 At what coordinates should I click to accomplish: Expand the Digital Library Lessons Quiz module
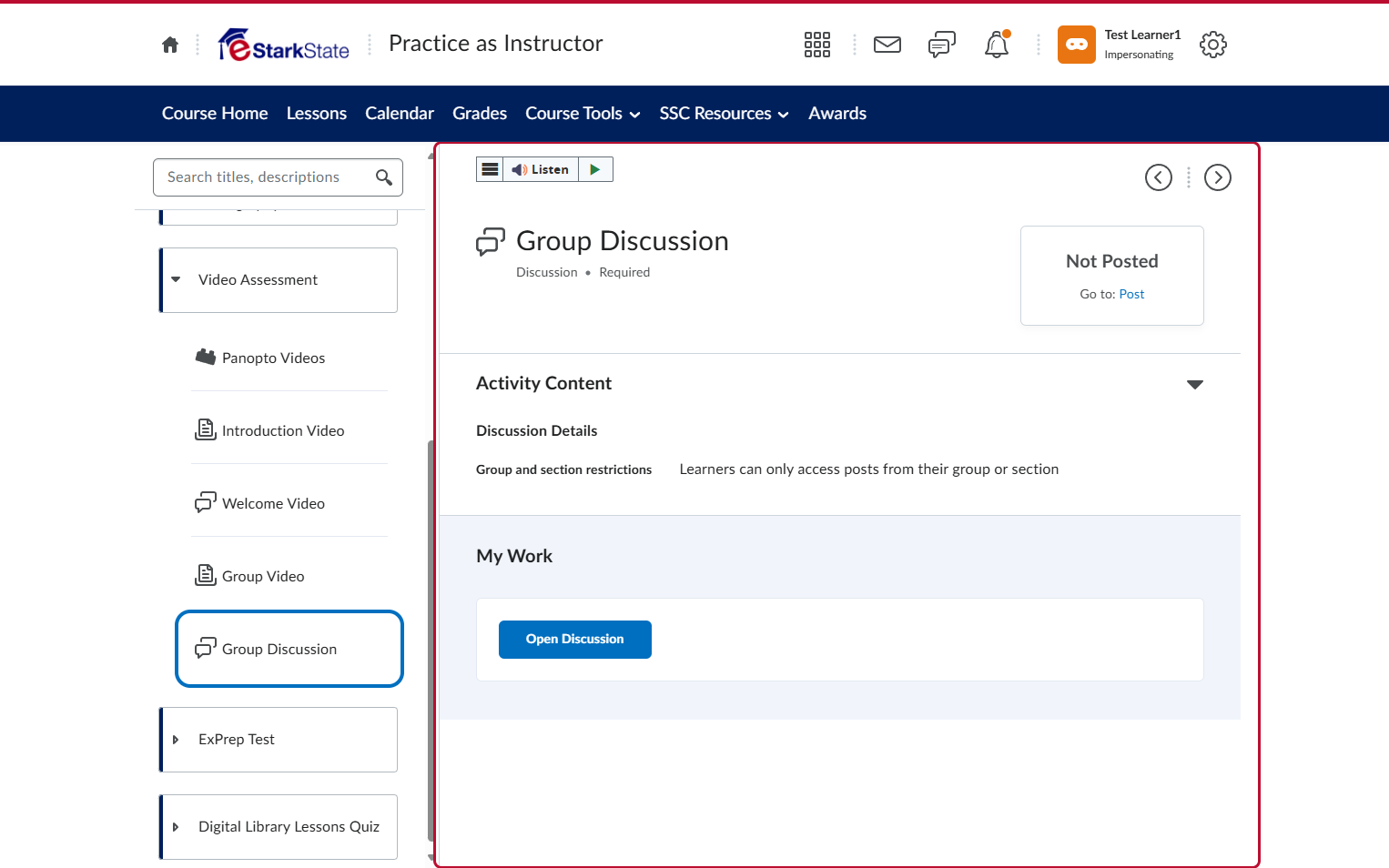pyautogui.click(x=176, y=827)
